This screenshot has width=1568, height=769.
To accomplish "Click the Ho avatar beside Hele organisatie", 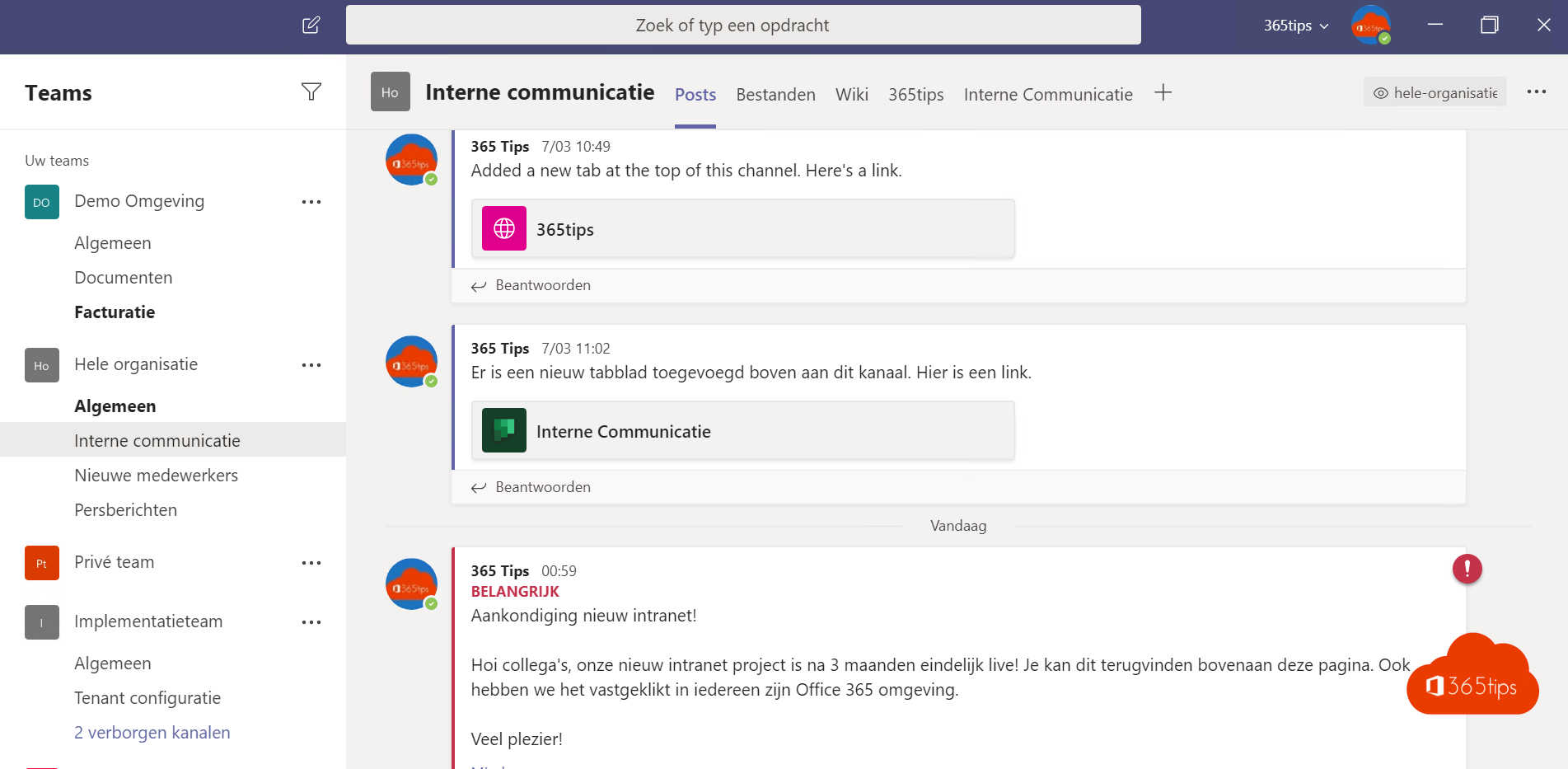I will (x=42, y=365).
